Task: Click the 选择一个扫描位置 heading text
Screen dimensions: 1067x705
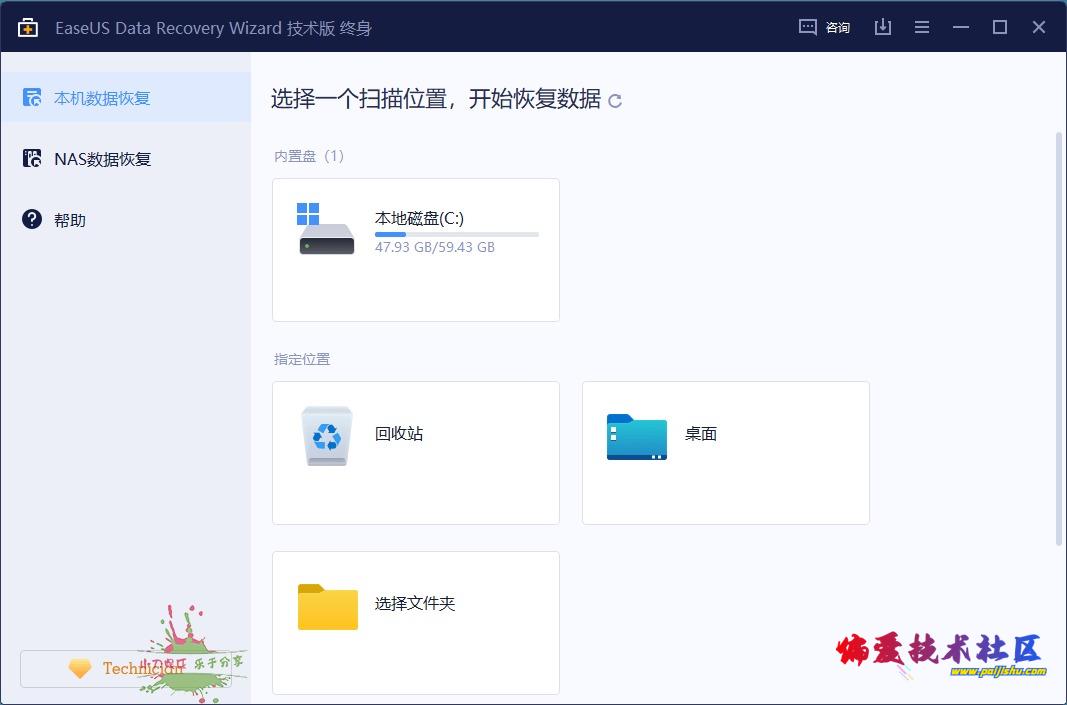Action: click(436, 99)
